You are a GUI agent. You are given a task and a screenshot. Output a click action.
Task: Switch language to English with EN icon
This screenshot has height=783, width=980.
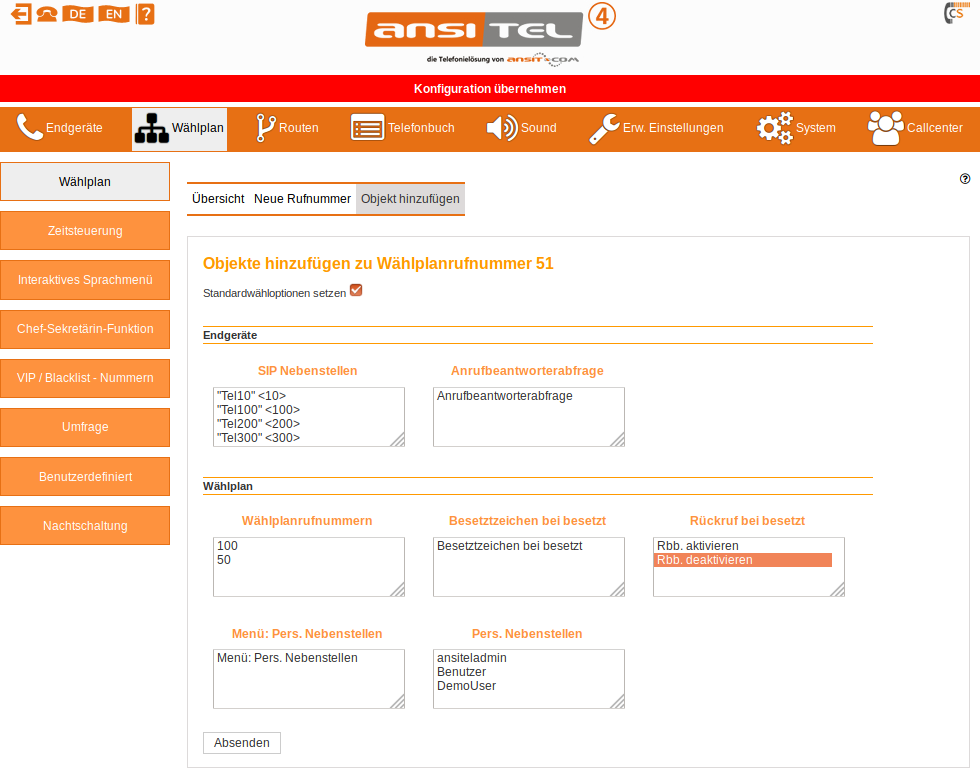point(113,14)
